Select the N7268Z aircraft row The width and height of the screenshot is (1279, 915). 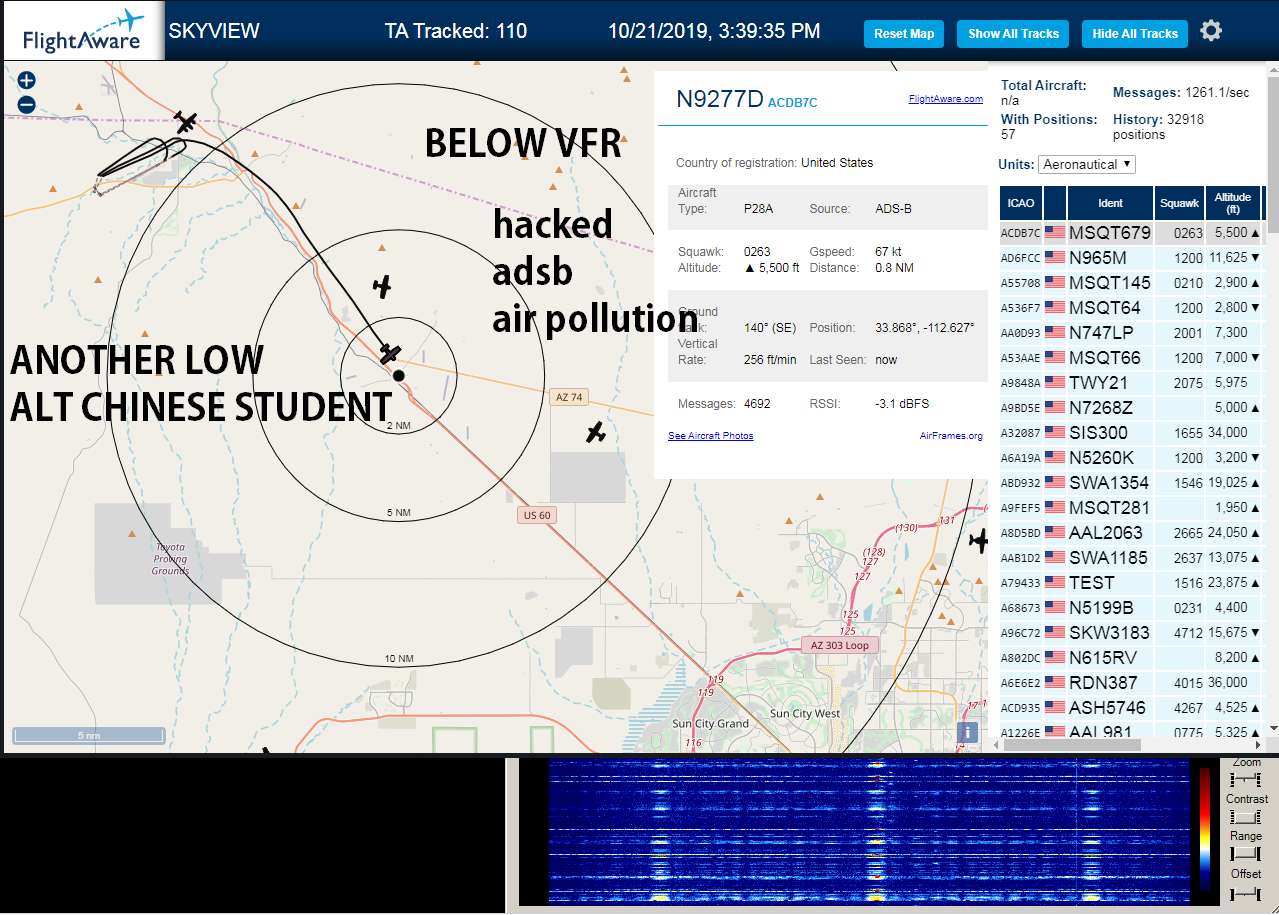(1131, 407)
